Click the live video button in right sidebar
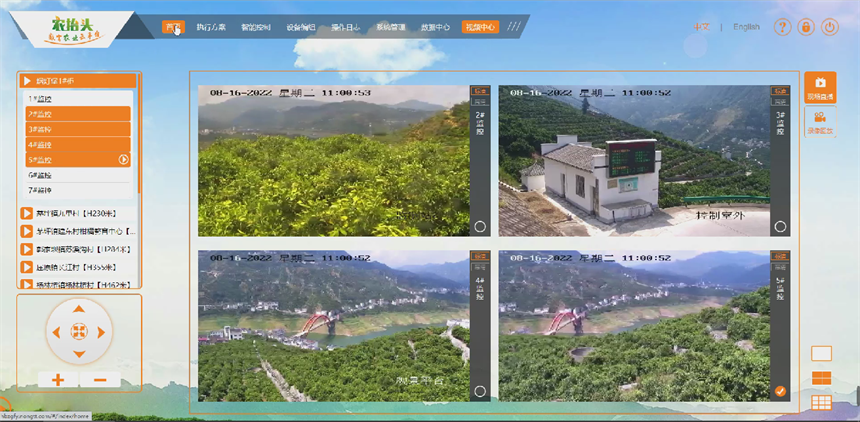The height and width of the screenshot is (422, 860). 820,88
